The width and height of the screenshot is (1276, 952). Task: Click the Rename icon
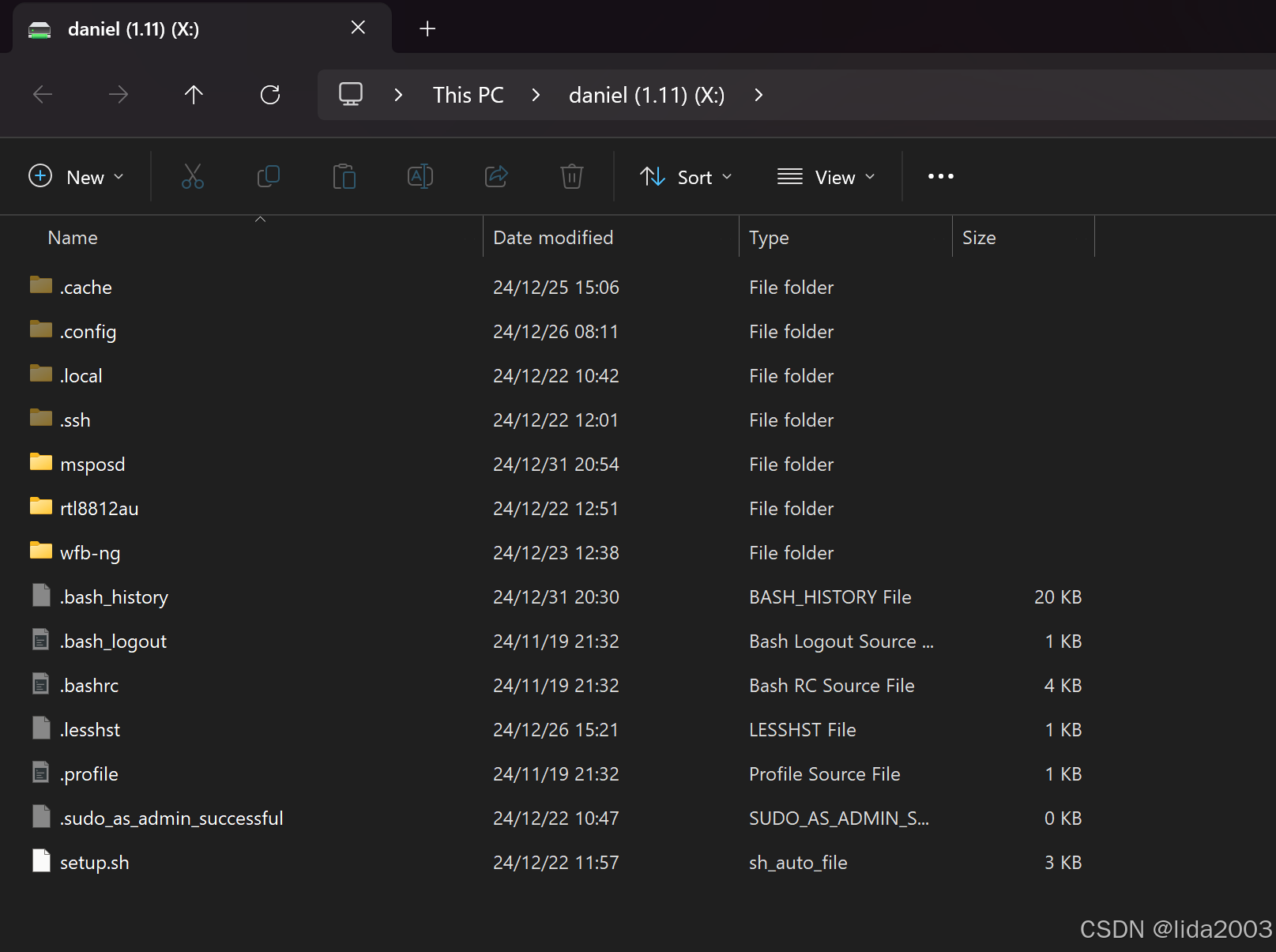[x=420, y=176]
